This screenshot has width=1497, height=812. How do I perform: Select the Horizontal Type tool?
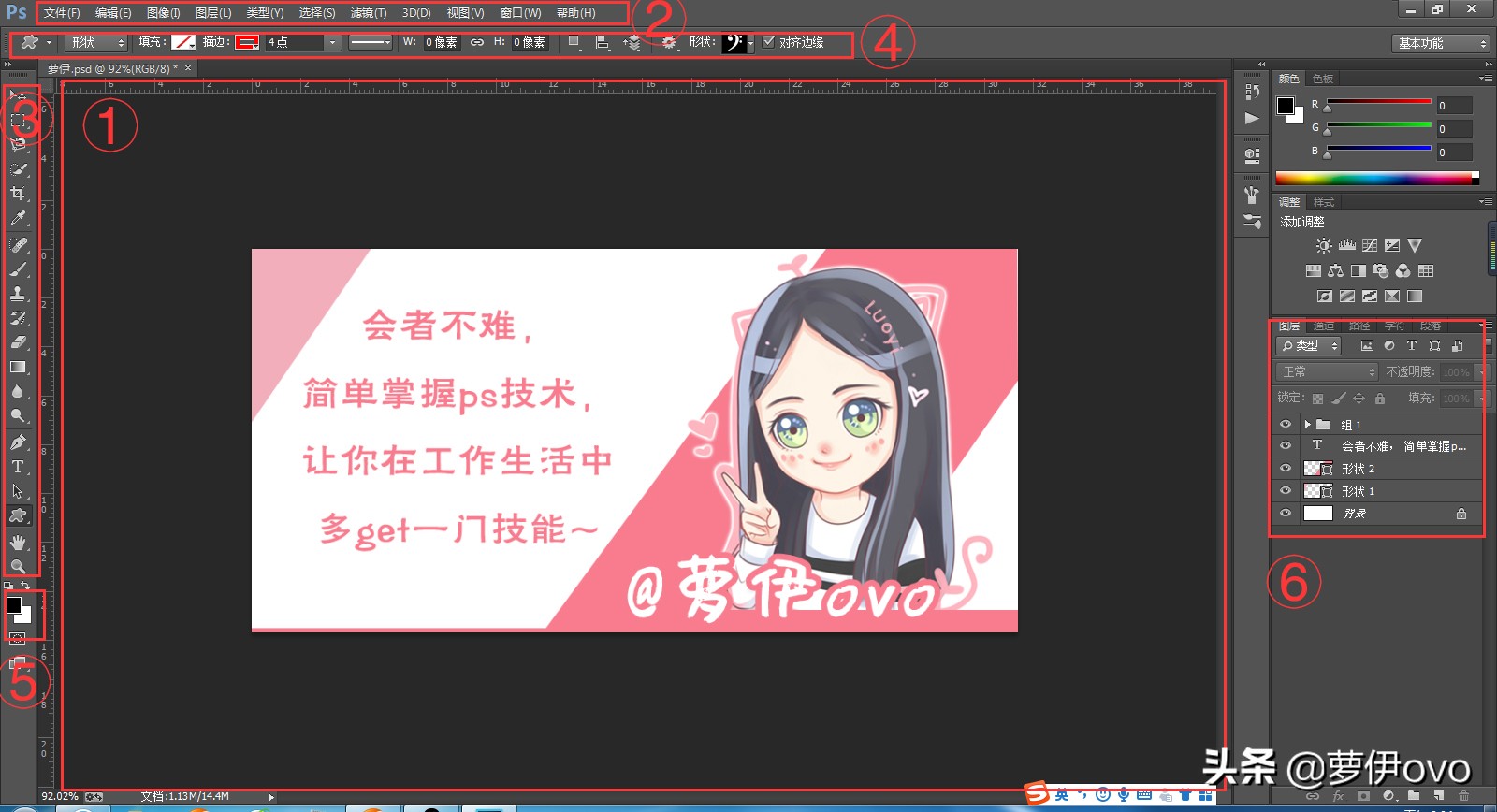click(18, 467)
